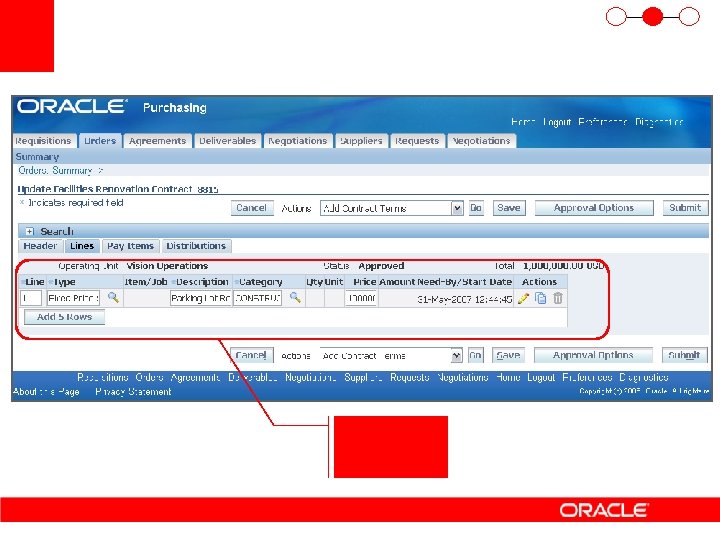
Task: Click the footer Logout link
Action: [541, 377]
